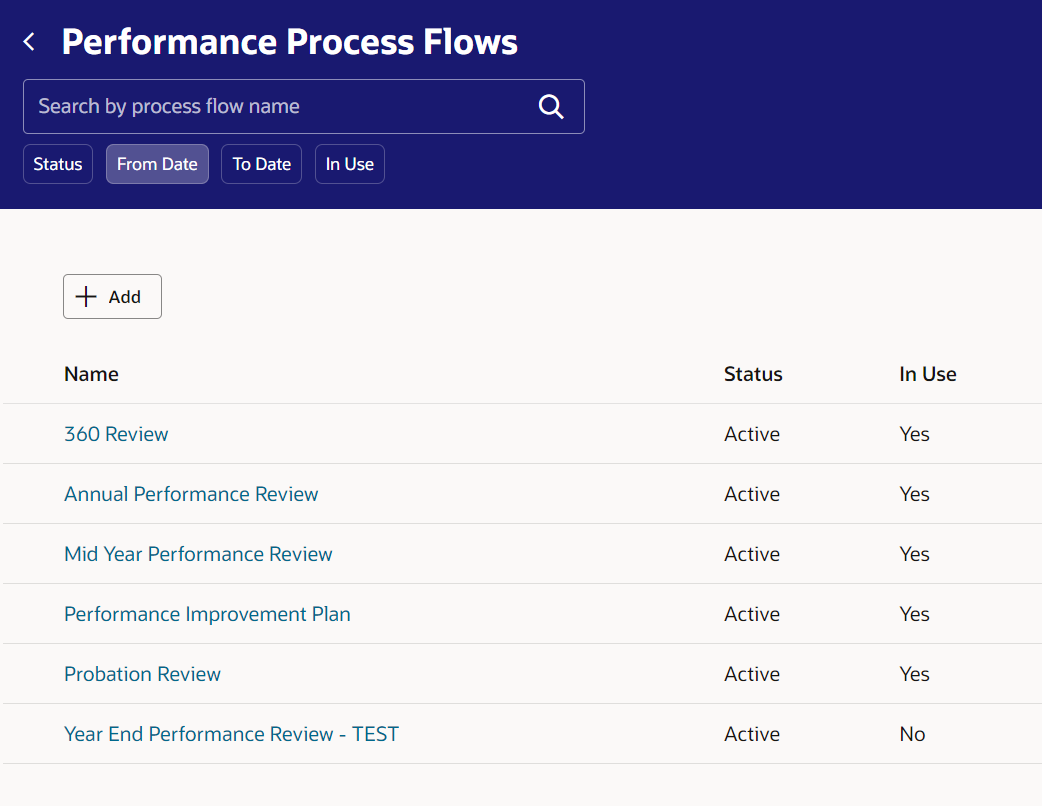Click Yes value in Probation Review row
This screenshot has height=806, width=1042.
pos(914,674)
